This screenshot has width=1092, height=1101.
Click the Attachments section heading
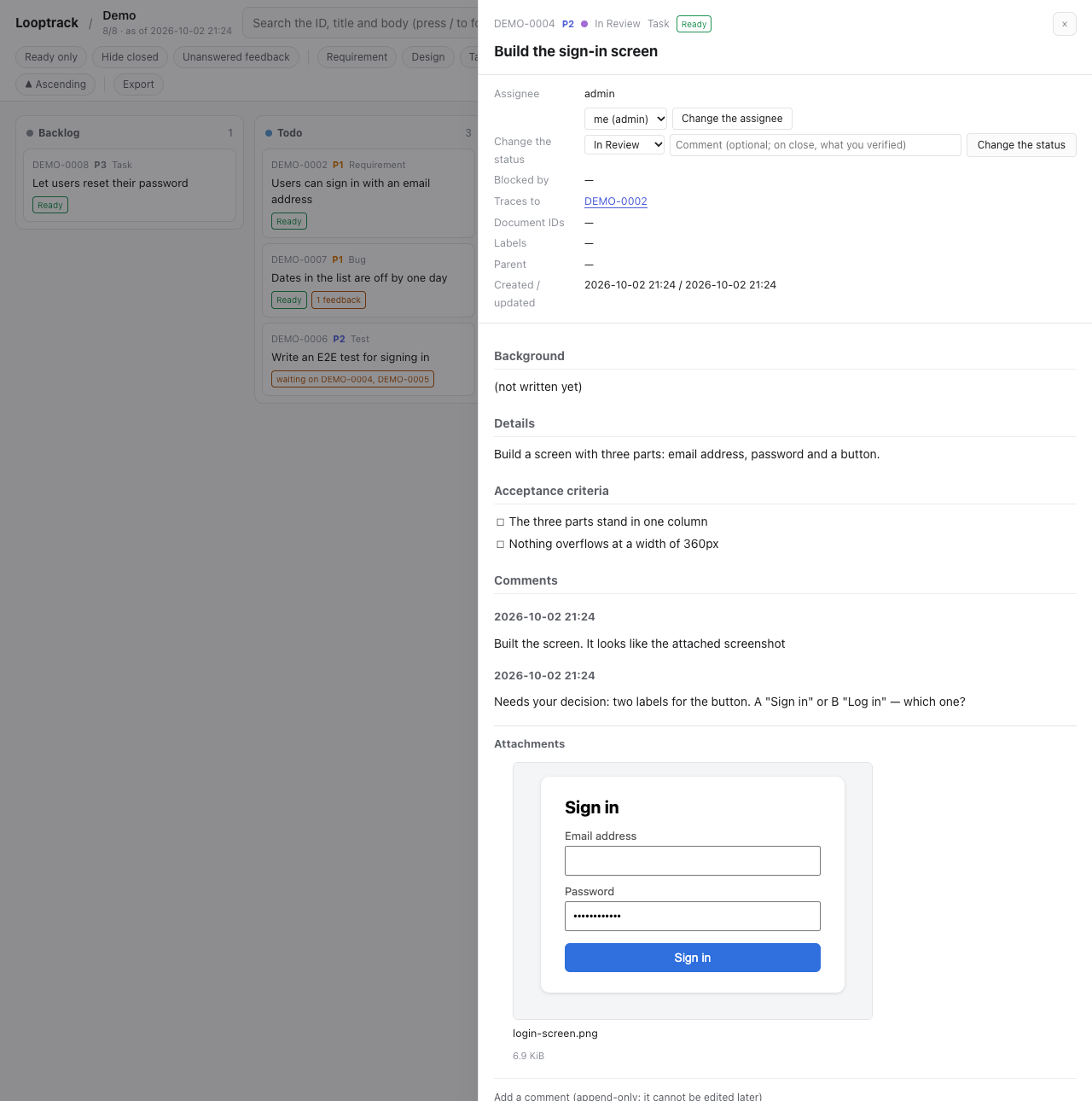tap(529, 744)
